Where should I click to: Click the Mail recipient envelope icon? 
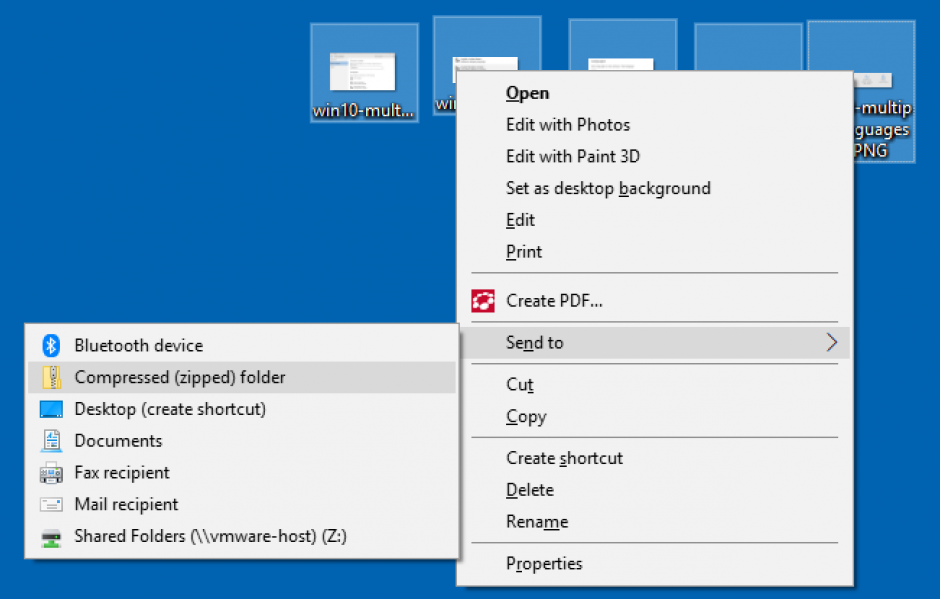coord(53,504)
